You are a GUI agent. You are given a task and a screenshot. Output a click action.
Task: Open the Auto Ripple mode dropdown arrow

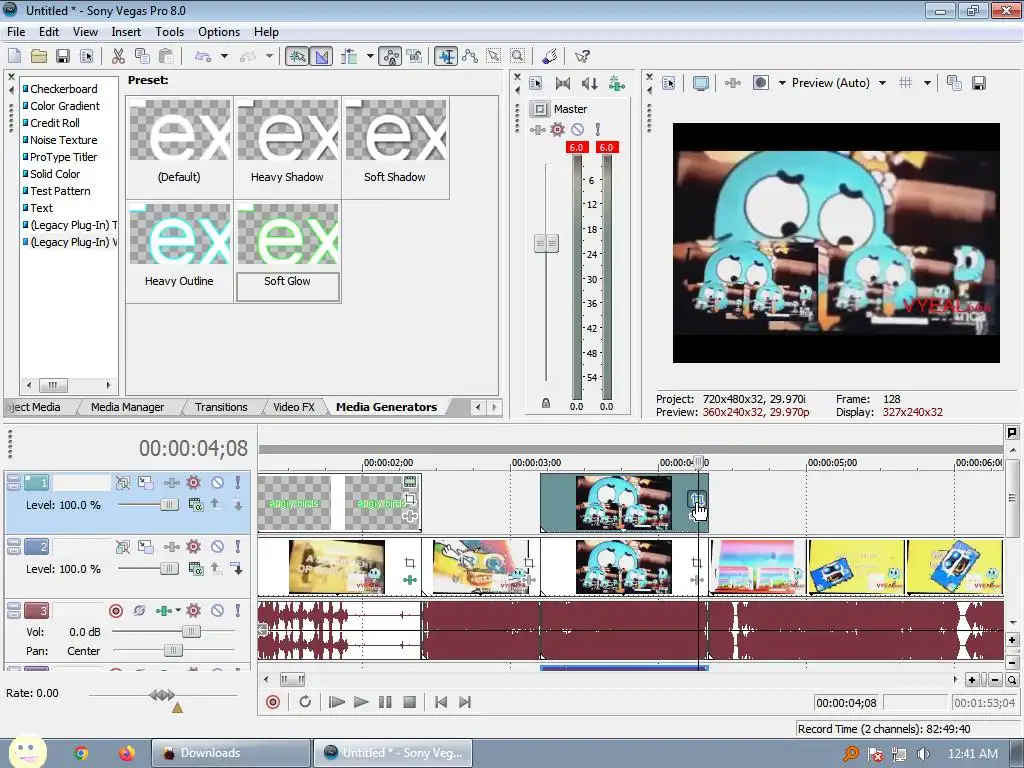click(x=370, y=56)
